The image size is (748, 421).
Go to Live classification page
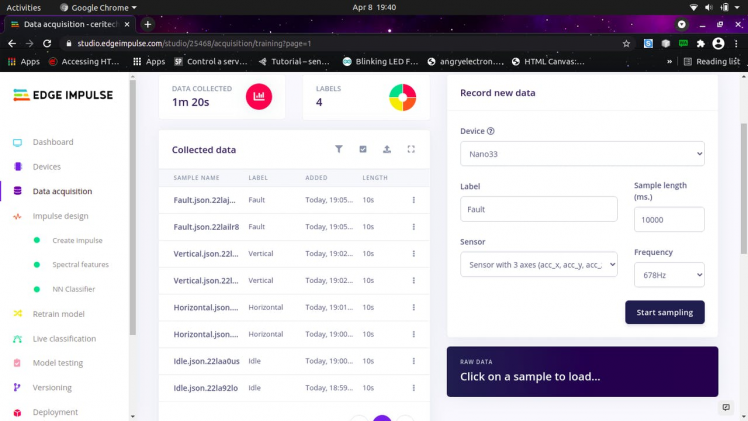[64, 339]
